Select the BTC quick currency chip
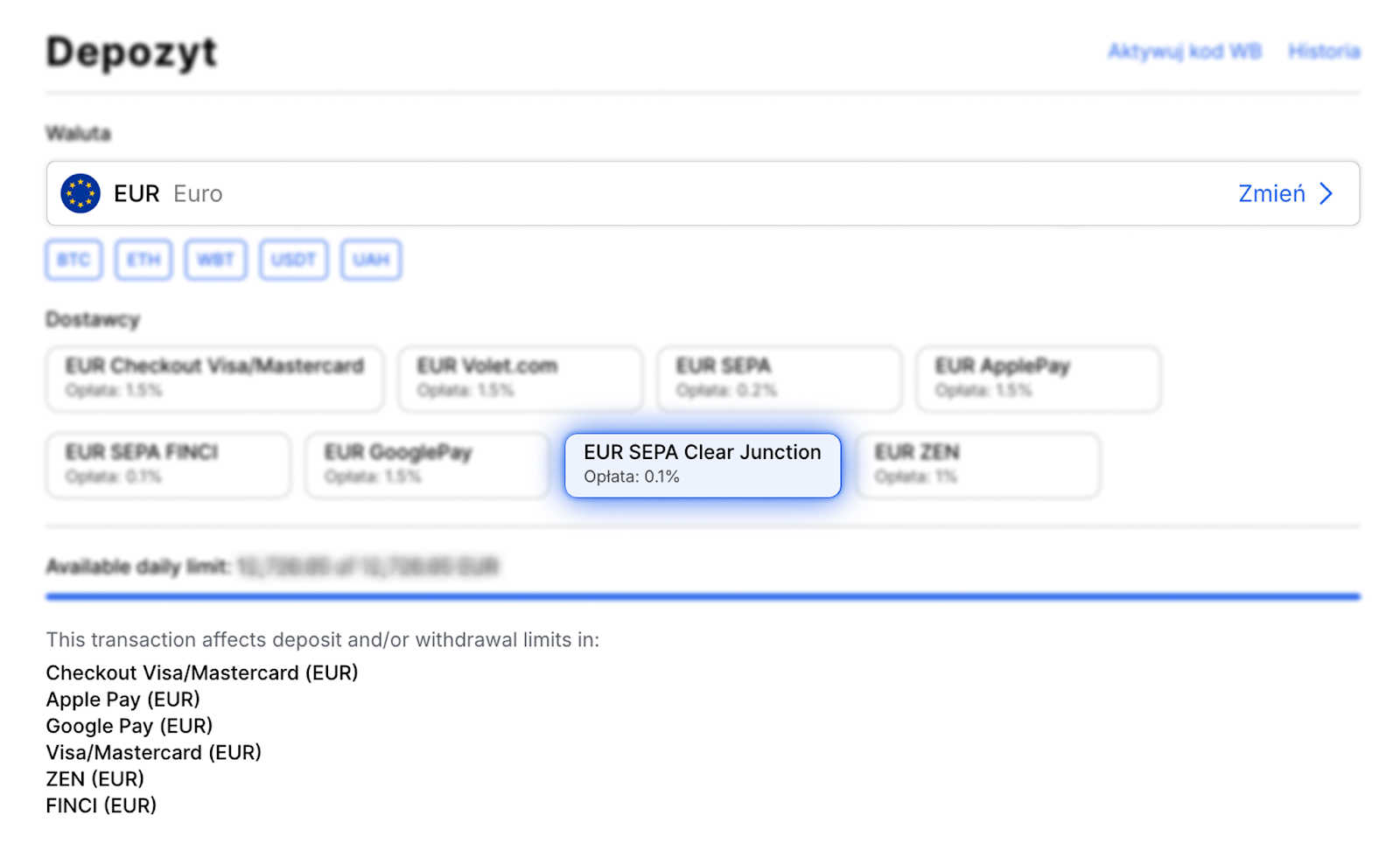 point(73,260)
